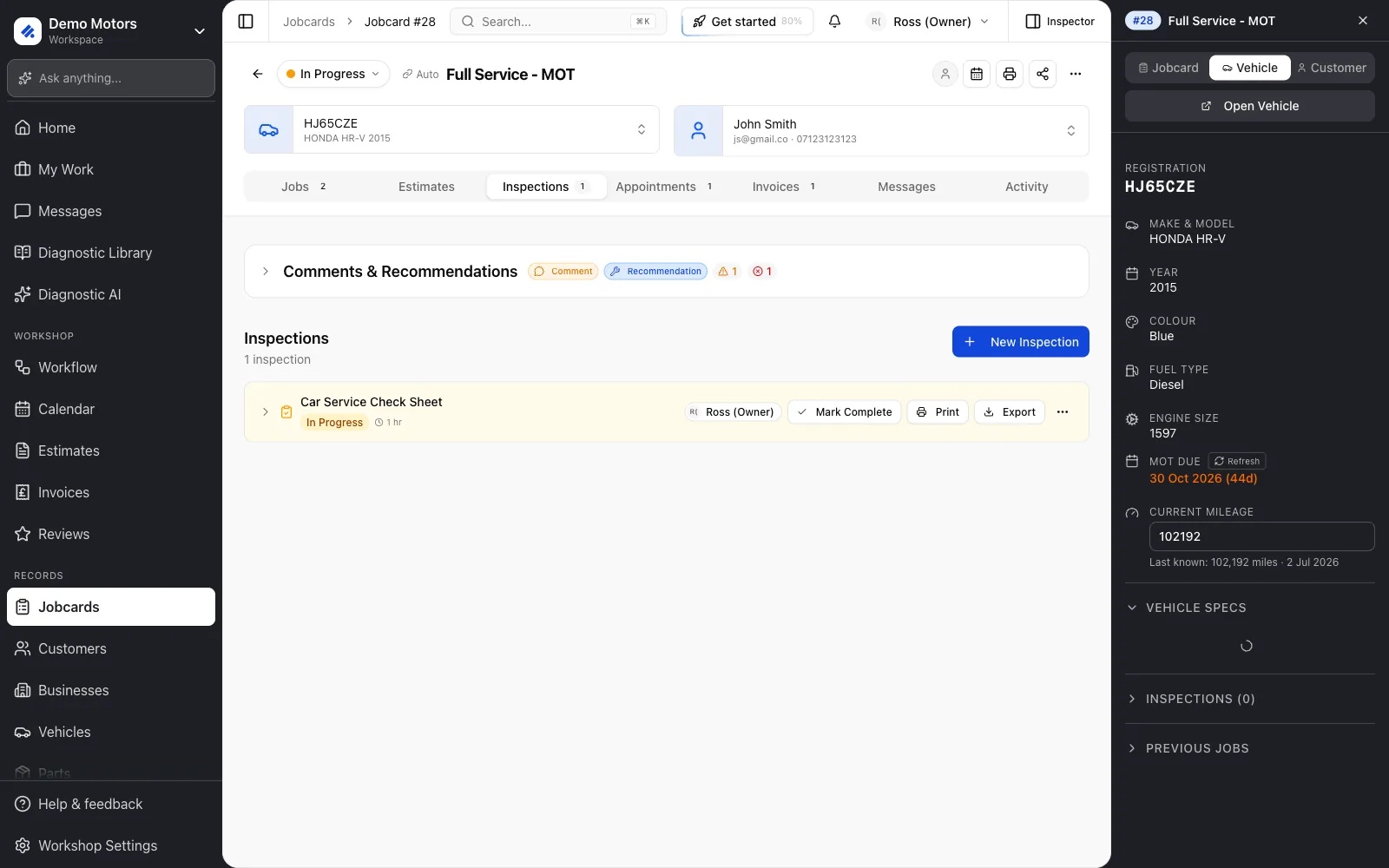This screenshot has height=868, width=1389.
Task: Switch the side panel to Customer view
Action: click(1332, 68)
